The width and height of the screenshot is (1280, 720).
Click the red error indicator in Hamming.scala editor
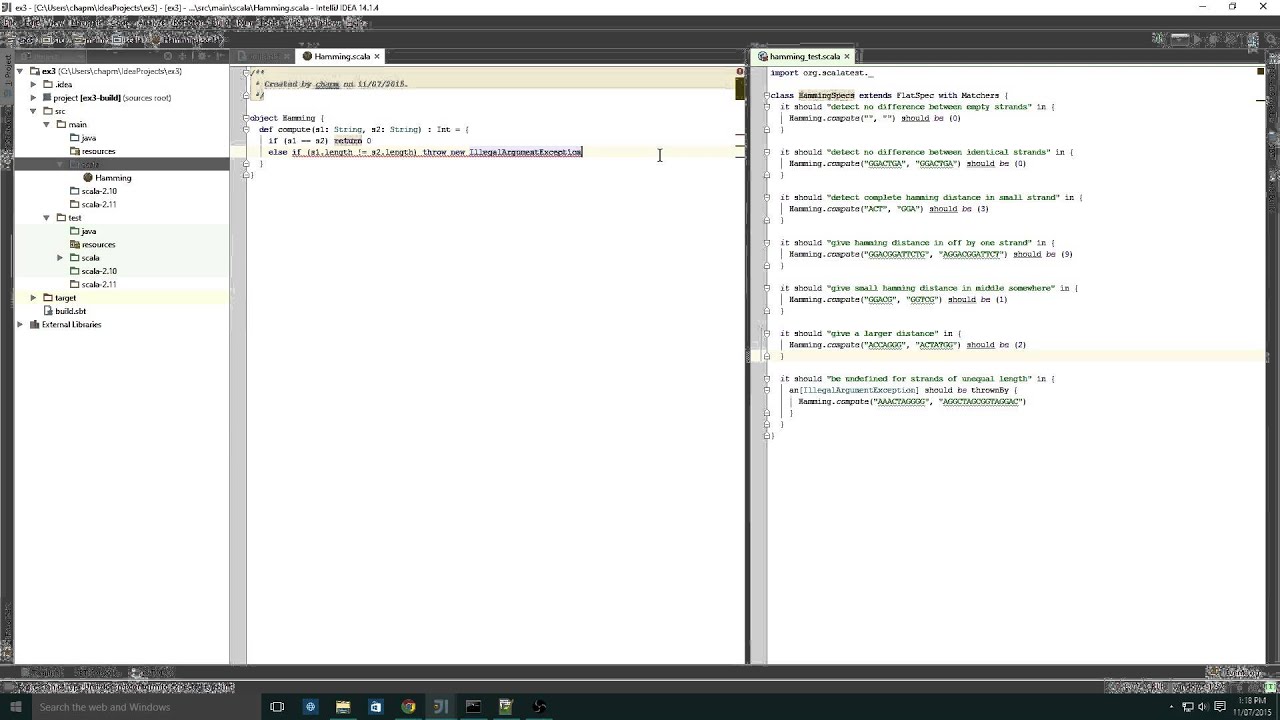click(740, 72)
